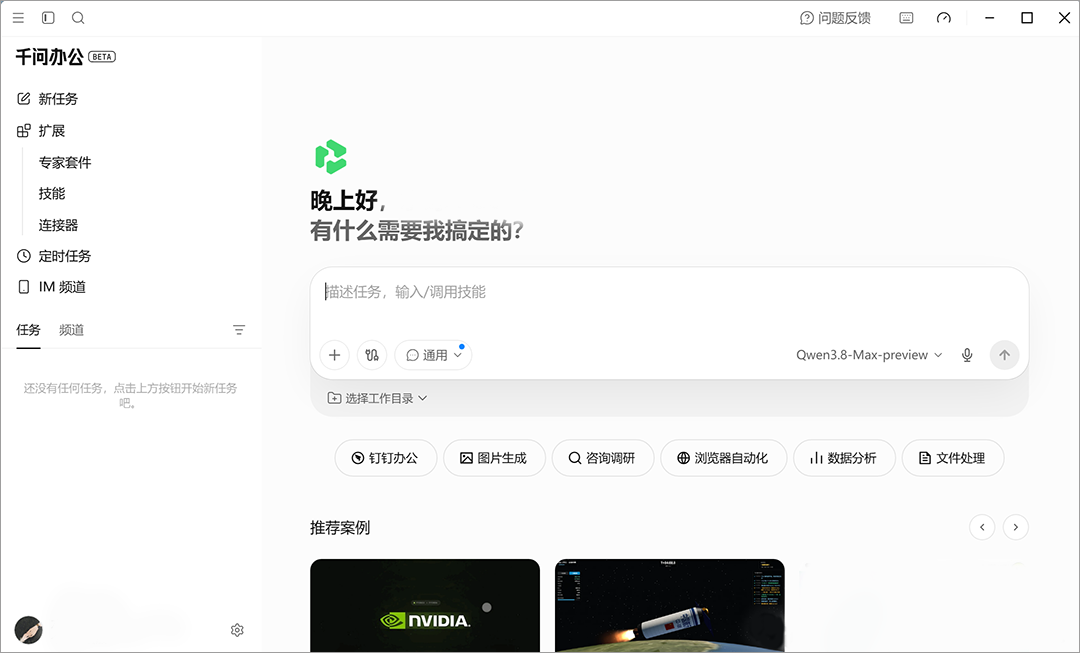Click the 千问办公 app title
Viewport: 1080px width, 653px height.
click(50, 56)
